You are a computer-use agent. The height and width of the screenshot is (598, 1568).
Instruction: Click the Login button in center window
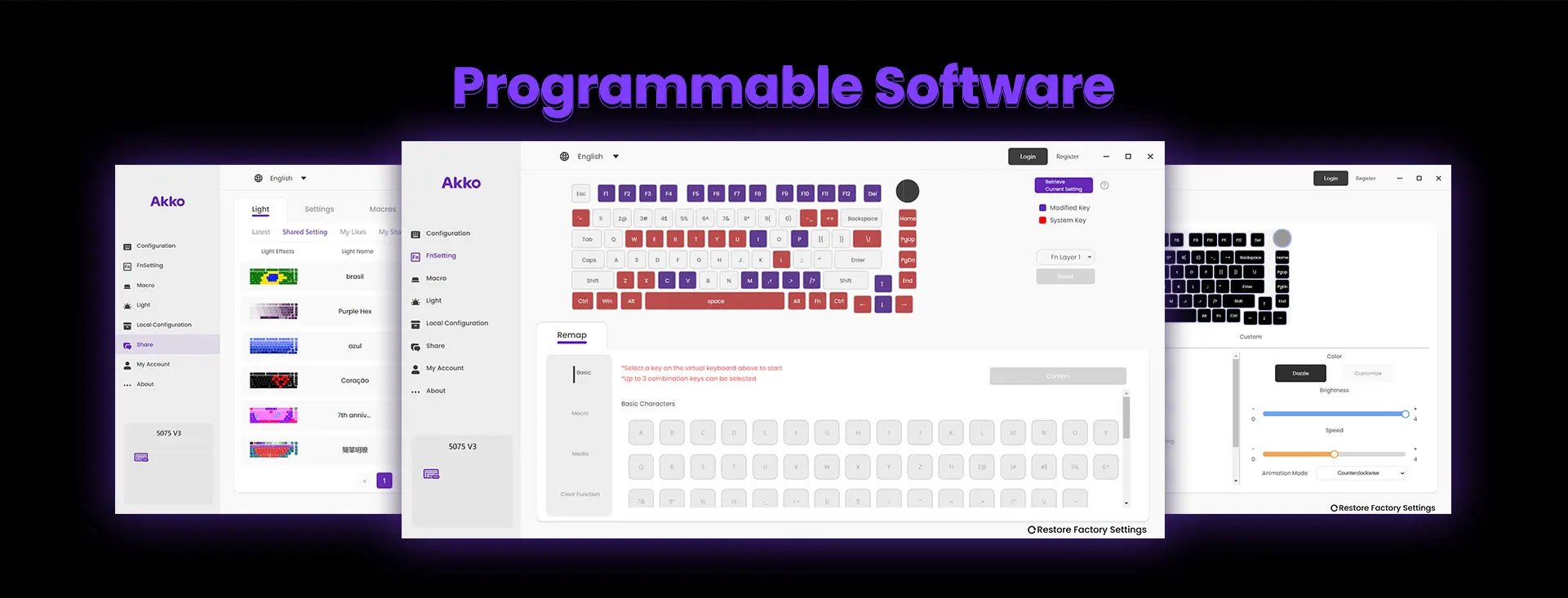pos(1028,157)
